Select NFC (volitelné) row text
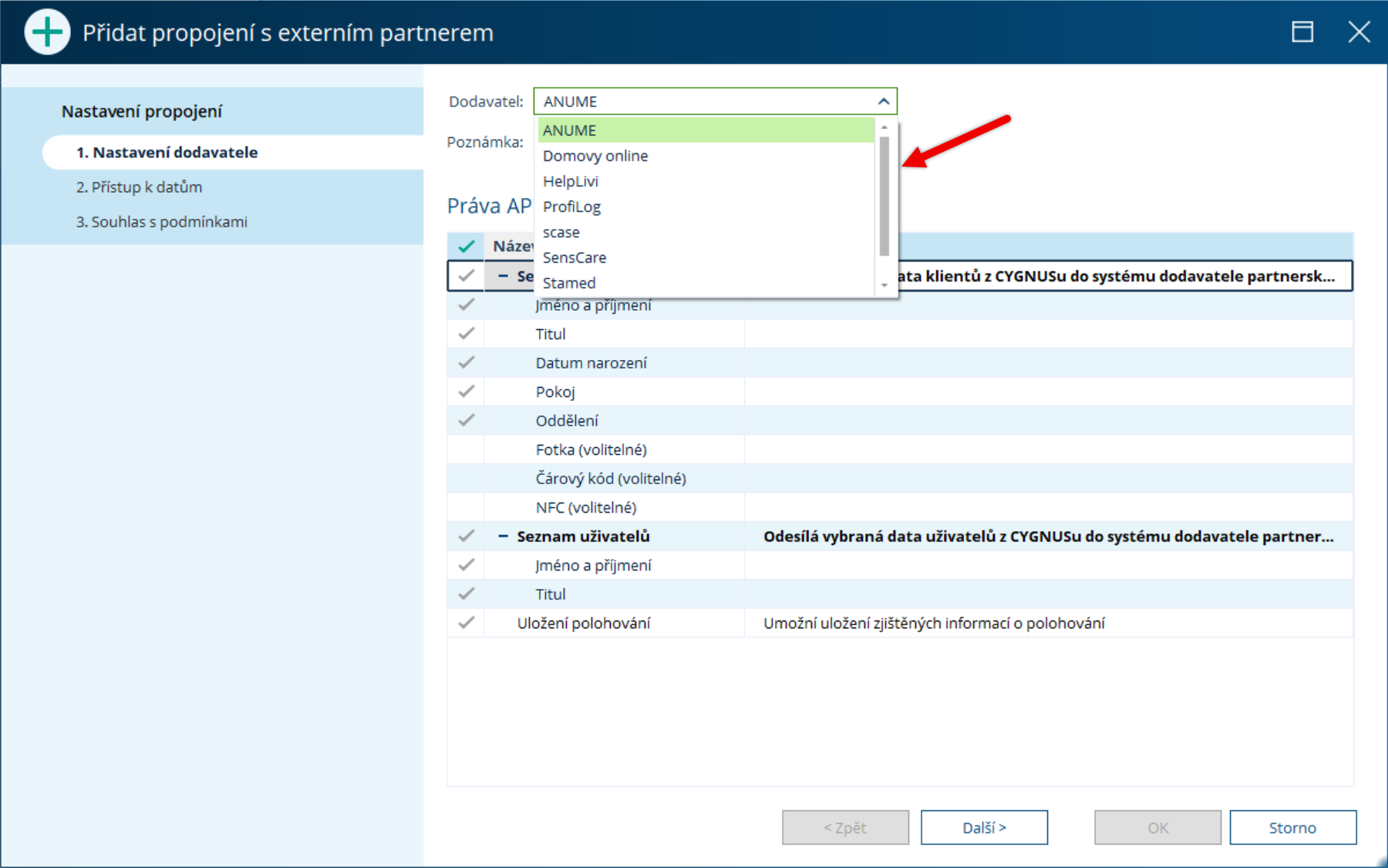 [x=586, y=507]
